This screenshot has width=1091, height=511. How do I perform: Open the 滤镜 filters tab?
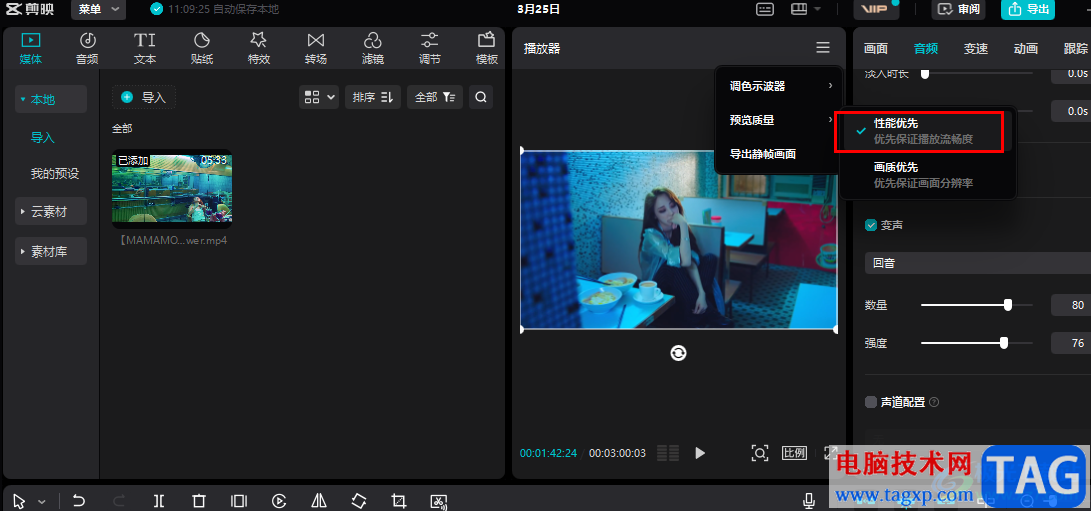point(373,48)
